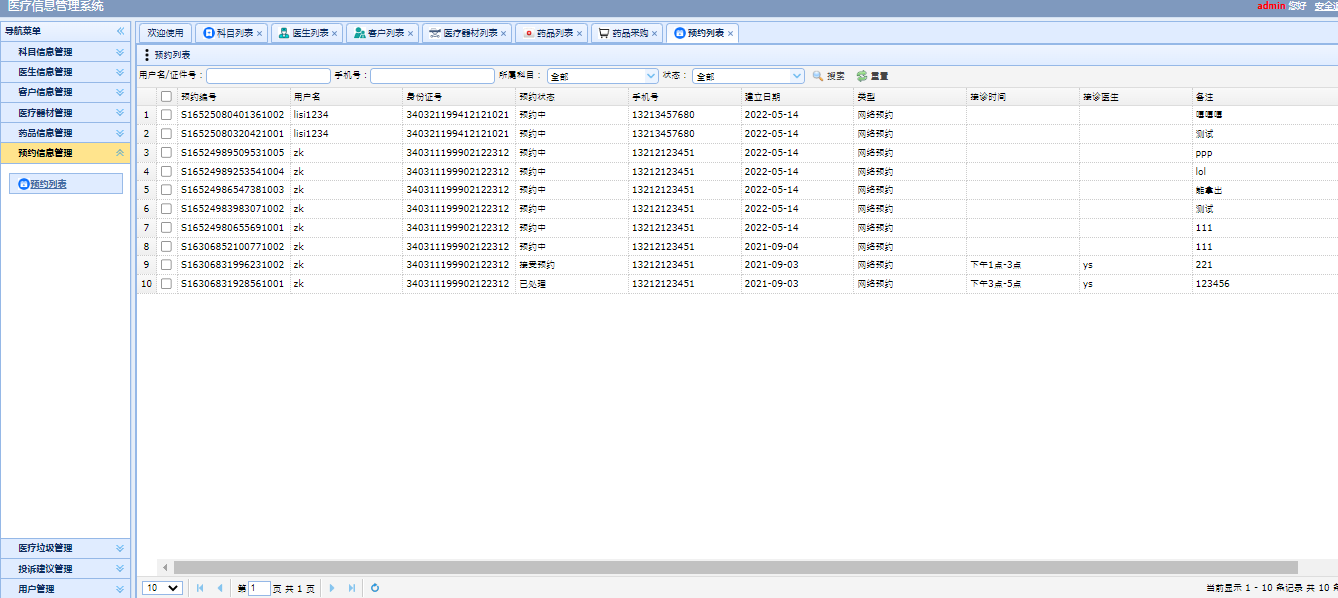1338x598 pixels.
Task: Tick the checkbox for row 9
Action: (x=167, y=265)
